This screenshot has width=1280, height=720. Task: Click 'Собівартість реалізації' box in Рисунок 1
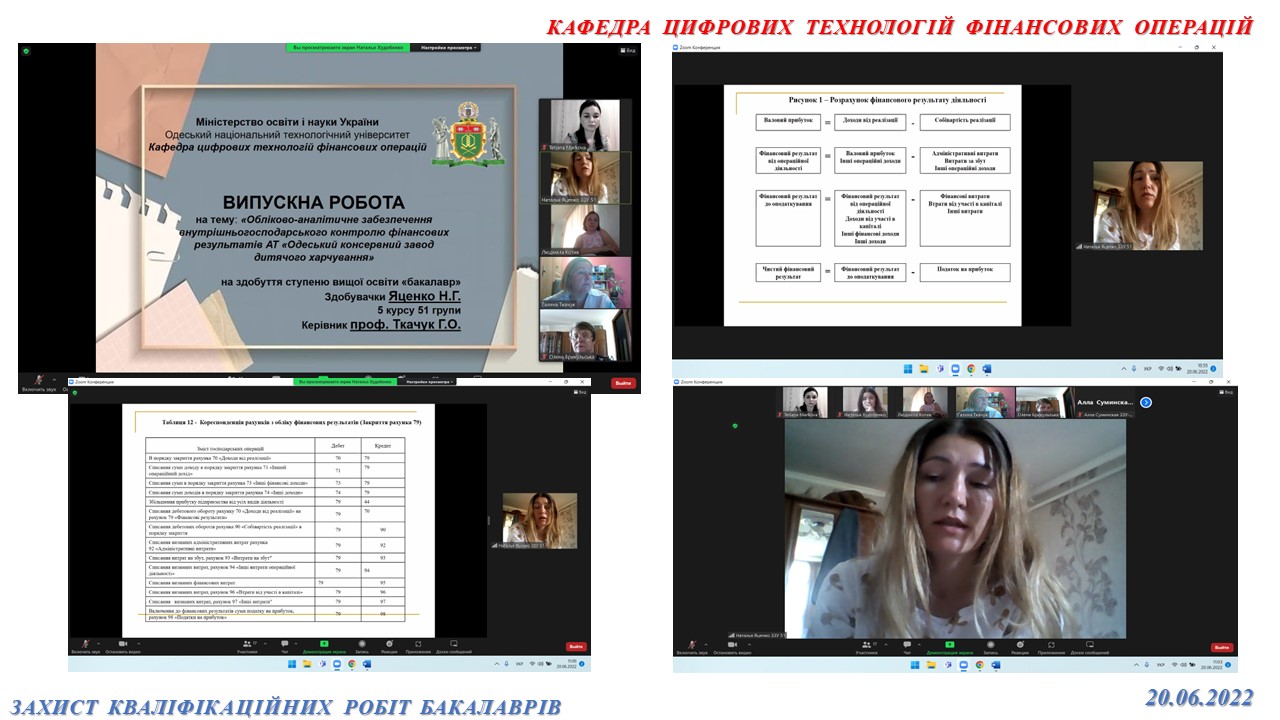965,122
